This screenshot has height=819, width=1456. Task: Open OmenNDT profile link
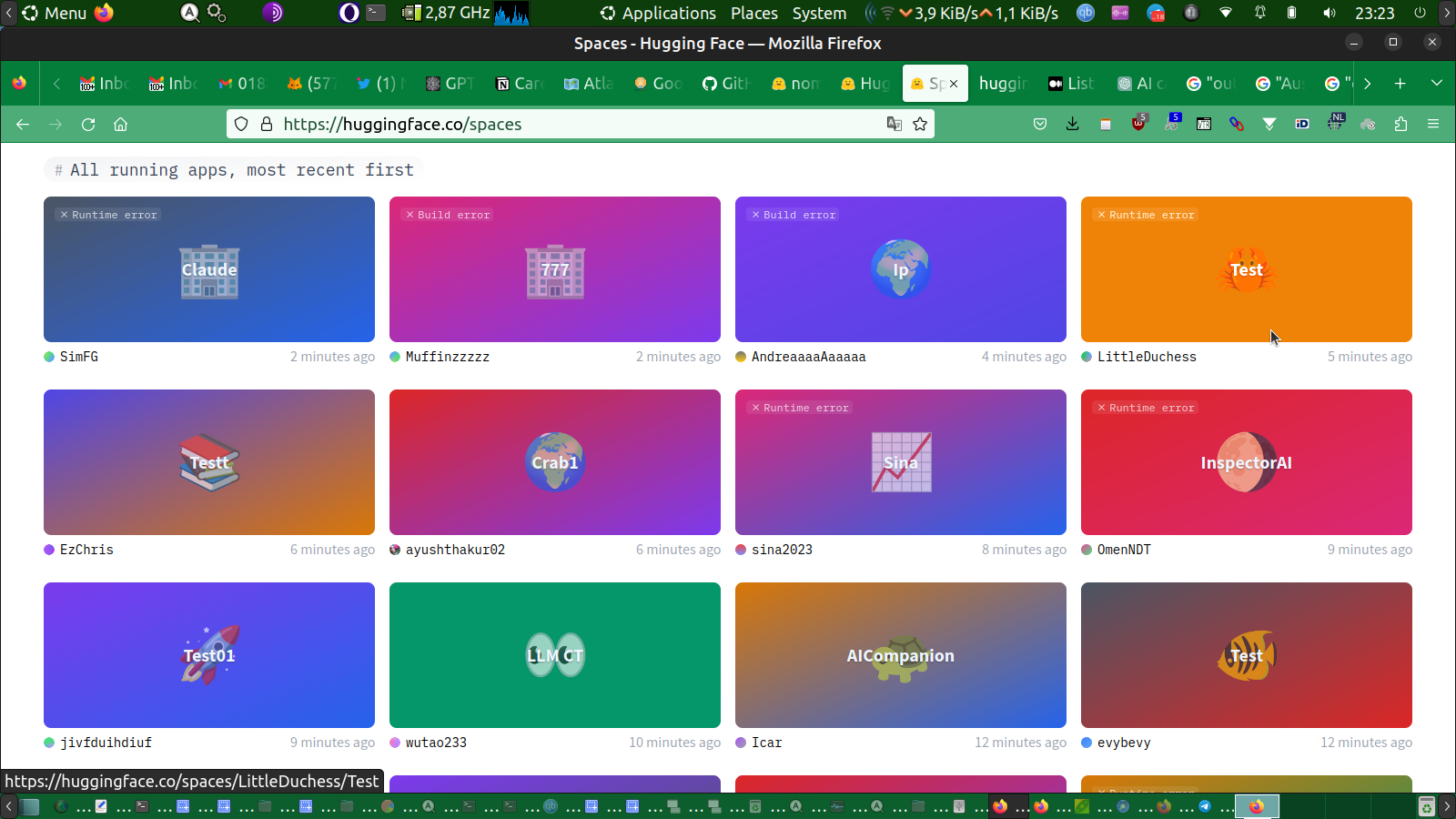click(x=1124, y=550)
